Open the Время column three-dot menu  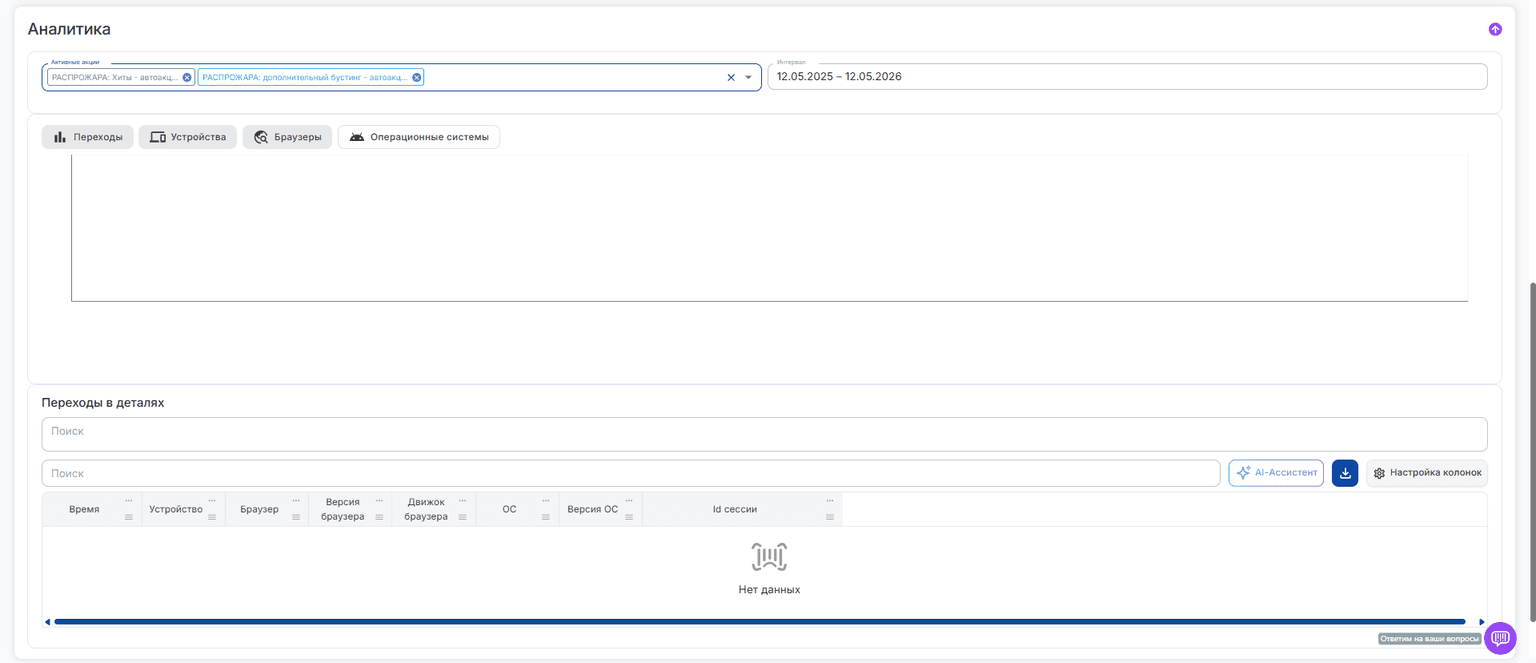pyautogui.click(x=128, y=500)
